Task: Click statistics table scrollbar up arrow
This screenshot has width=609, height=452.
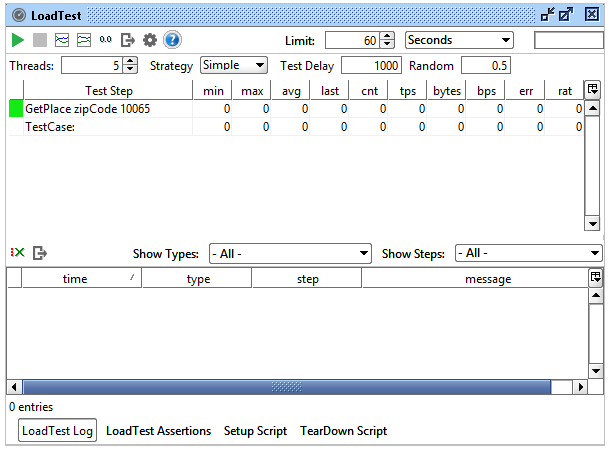Action: point(592,108)
